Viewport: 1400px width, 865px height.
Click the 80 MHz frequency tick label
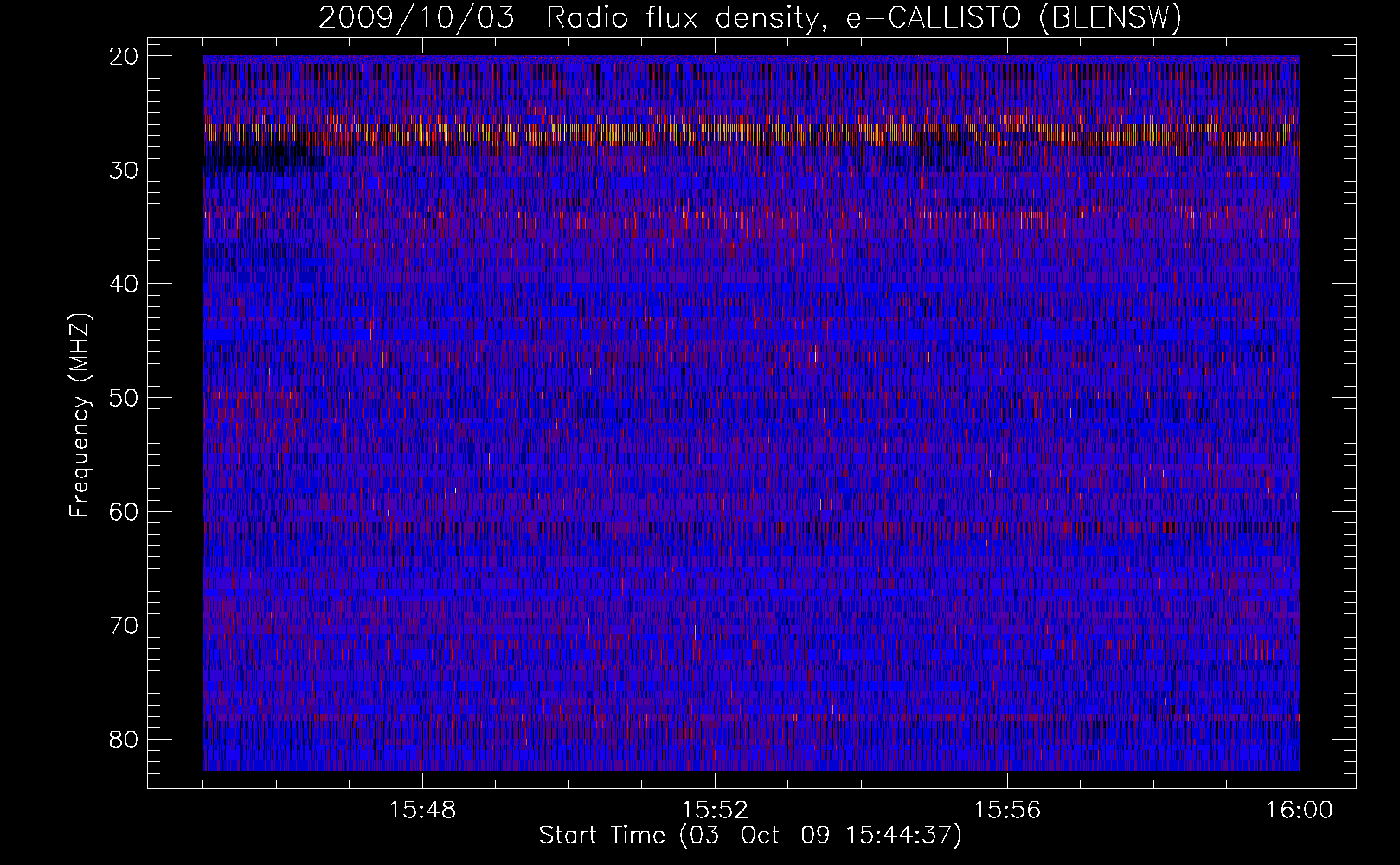(x=125, y=739)
